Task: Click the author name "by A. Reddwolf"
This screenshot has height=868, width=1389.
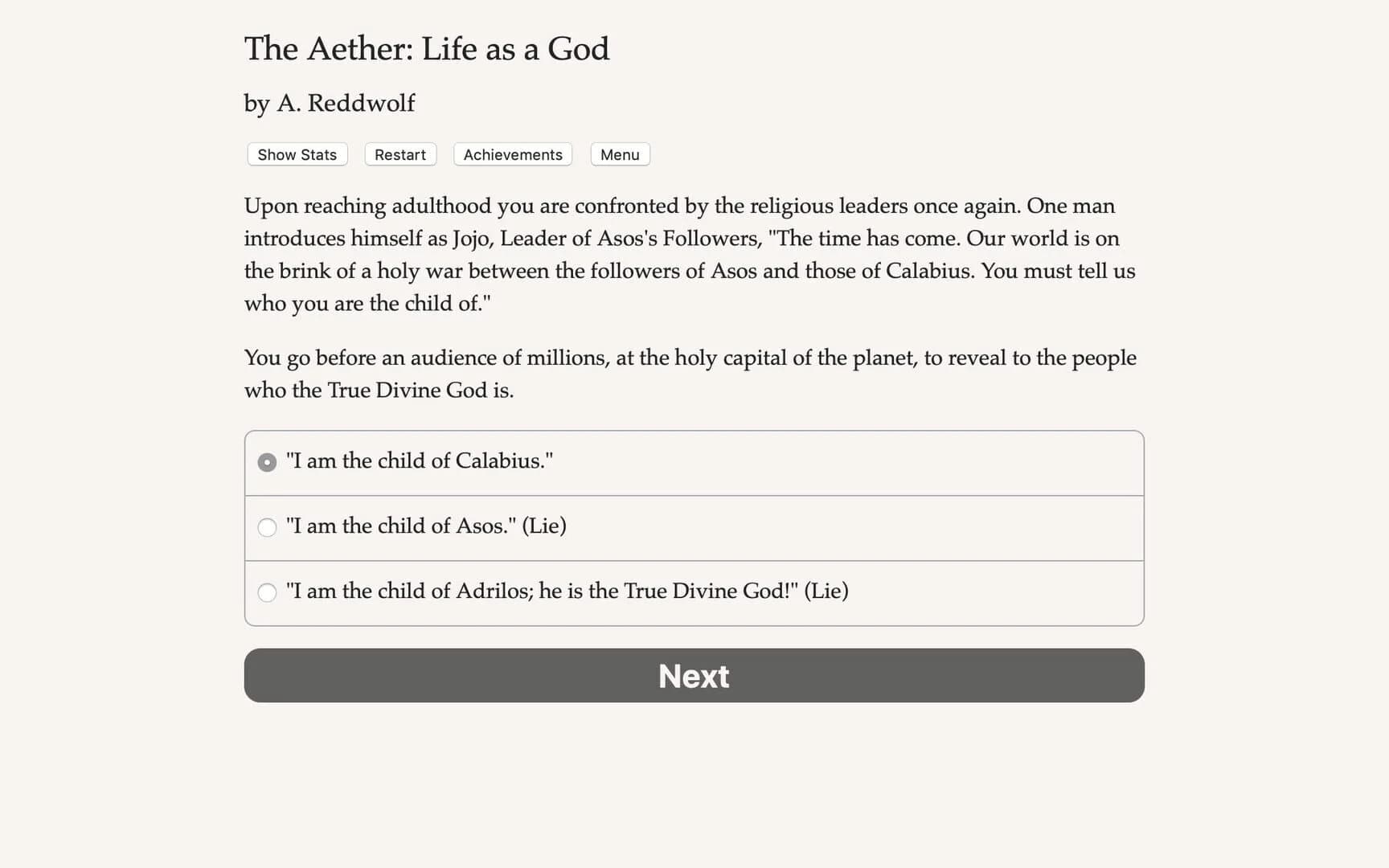Action: click(329, 103)
